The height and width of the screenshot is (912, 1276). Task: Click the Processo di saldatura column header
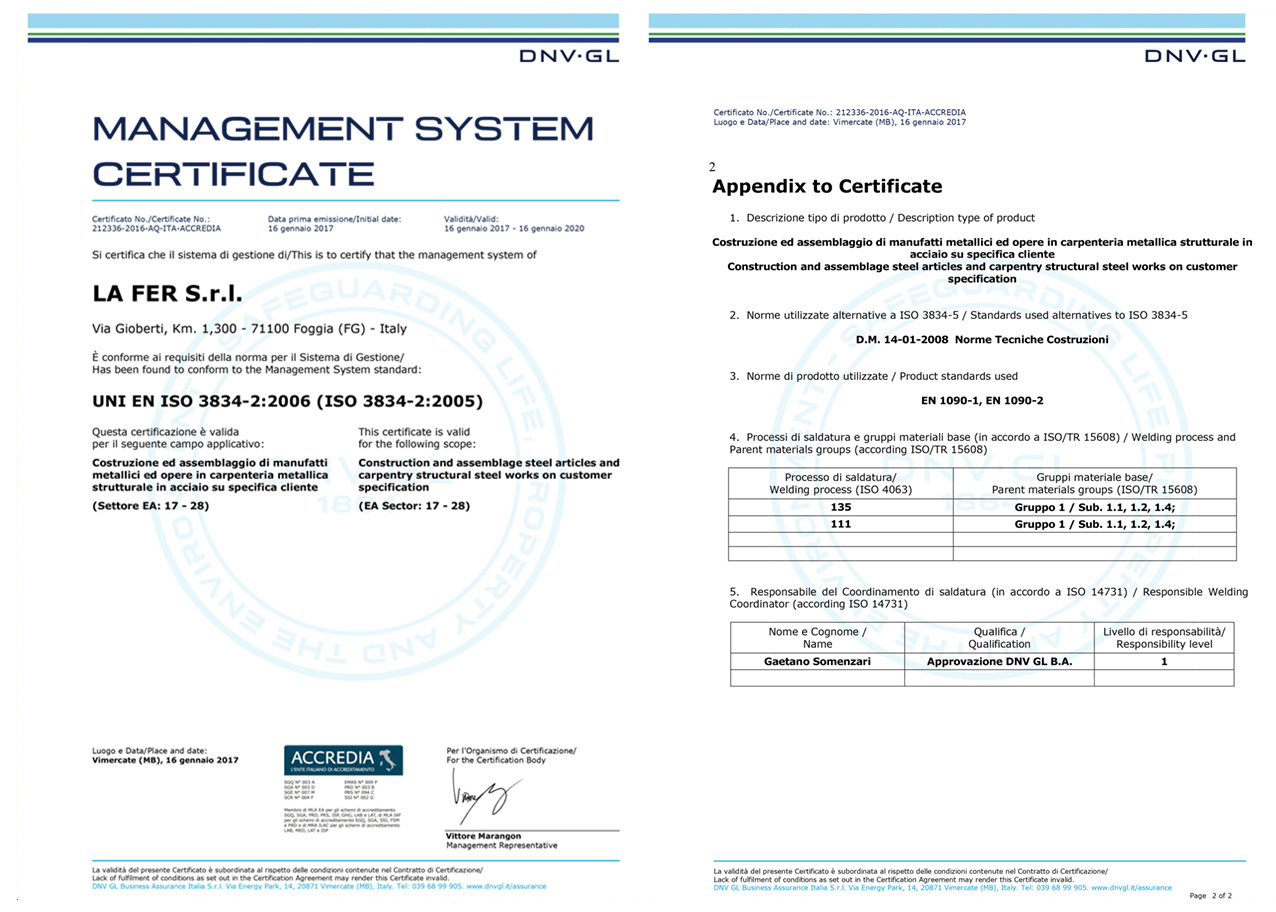pos(841,483)
